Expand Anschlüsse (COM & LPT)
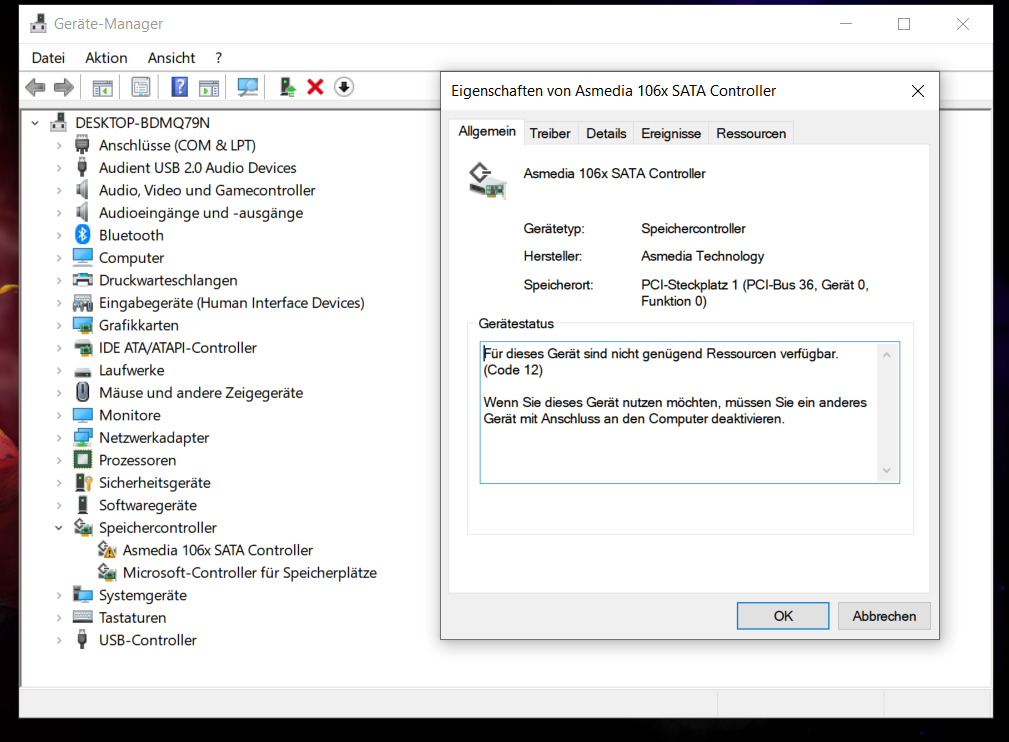Image resolution: width=1009 pixels, height=742 pixels. click(x=59, y=145)
